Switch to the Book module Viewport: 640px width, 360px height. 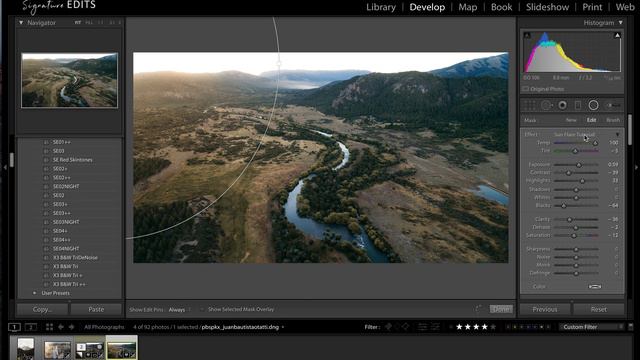coord(502,7)
